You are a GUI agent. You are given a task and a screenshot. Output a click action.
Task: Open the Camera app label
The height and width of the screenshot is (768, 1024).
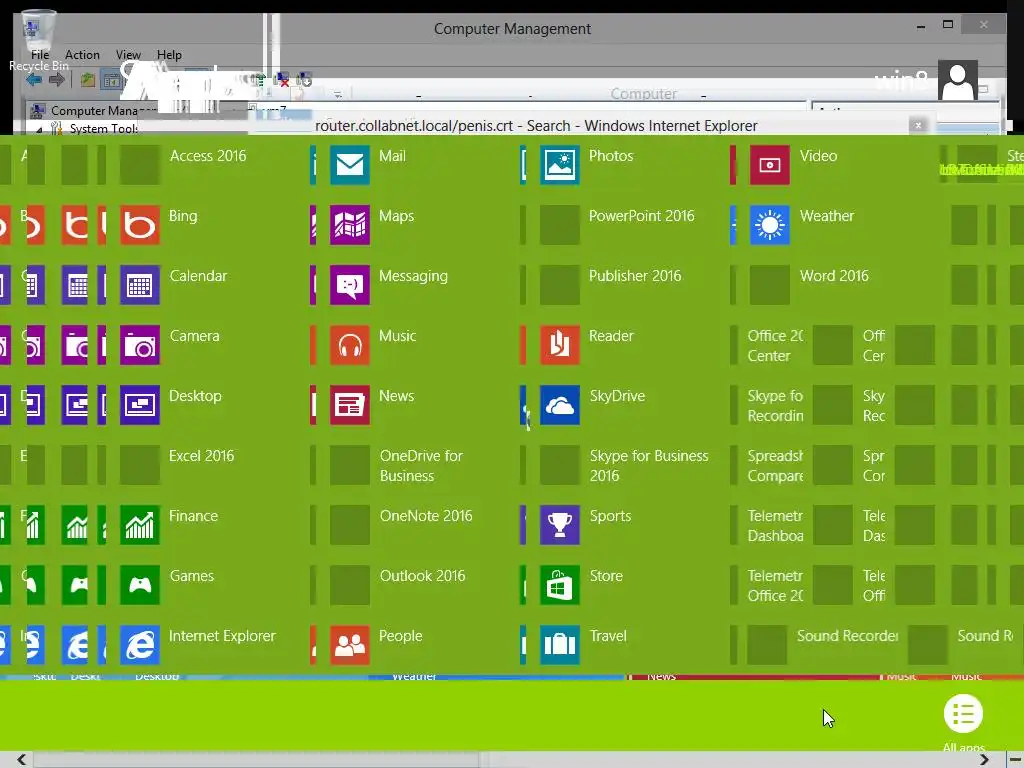point(194,336)
